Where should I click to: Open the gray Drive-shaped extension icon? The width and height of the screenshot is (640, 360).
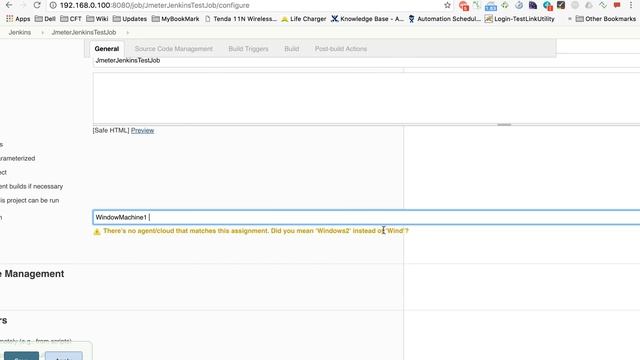click(589, 5)
